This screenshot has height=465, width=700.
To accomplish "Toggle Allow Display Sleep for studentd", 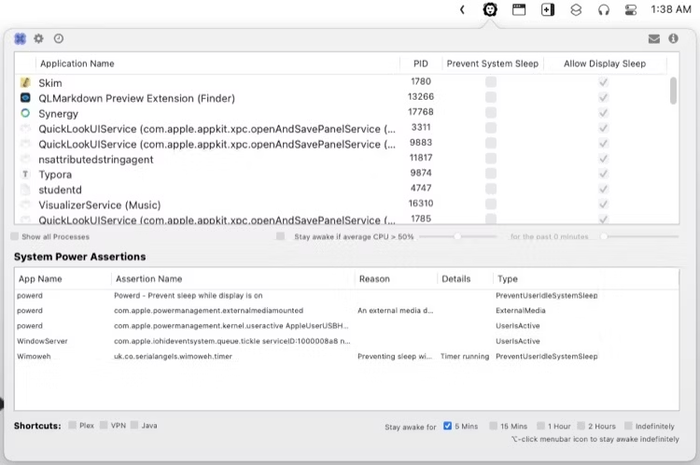I will click(x=603, y=189).
